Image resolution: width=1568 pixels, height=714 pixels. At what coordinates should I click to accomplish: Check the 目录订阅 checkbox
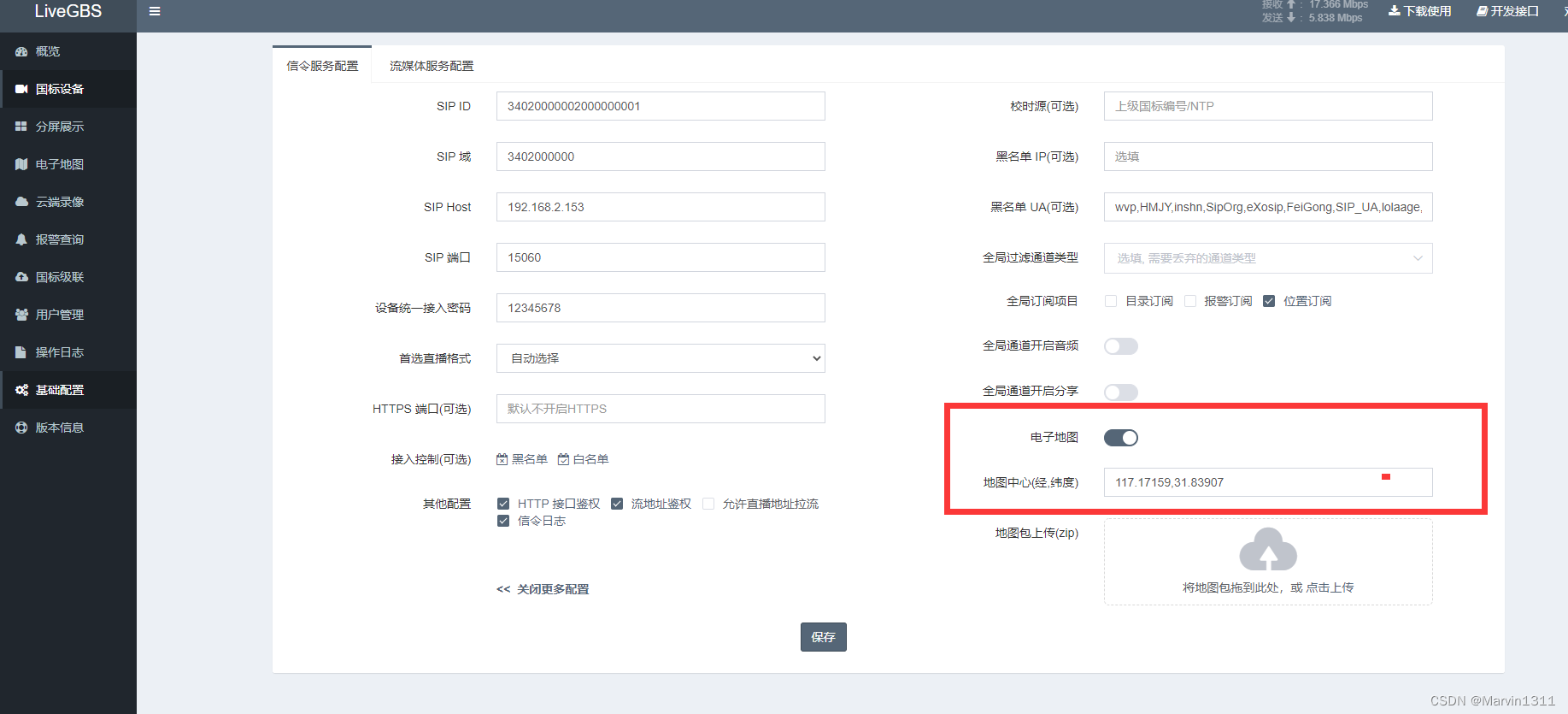pyautogui.click(x=1111, y=301)
